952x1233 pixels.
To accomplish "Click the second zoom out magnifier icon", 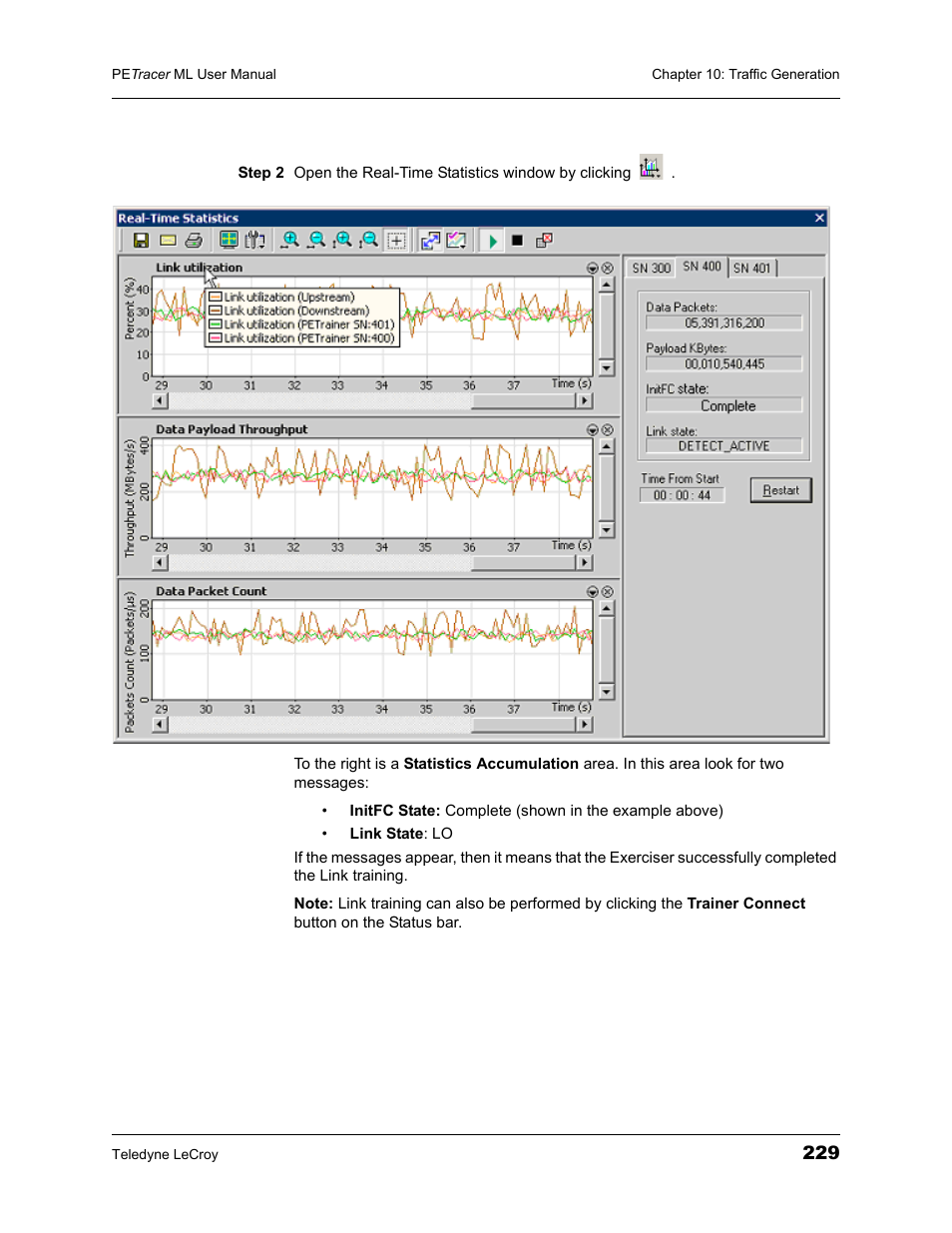I will (369, 240).
